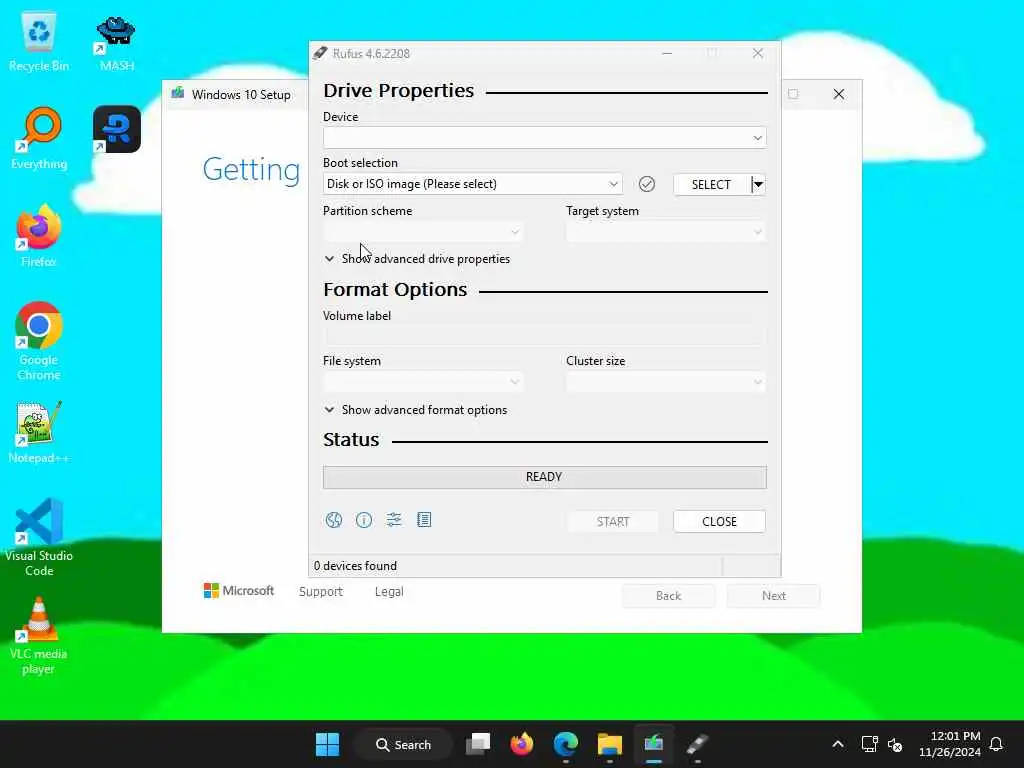Click Back in Windows 10 Setup

pos(668,596)
